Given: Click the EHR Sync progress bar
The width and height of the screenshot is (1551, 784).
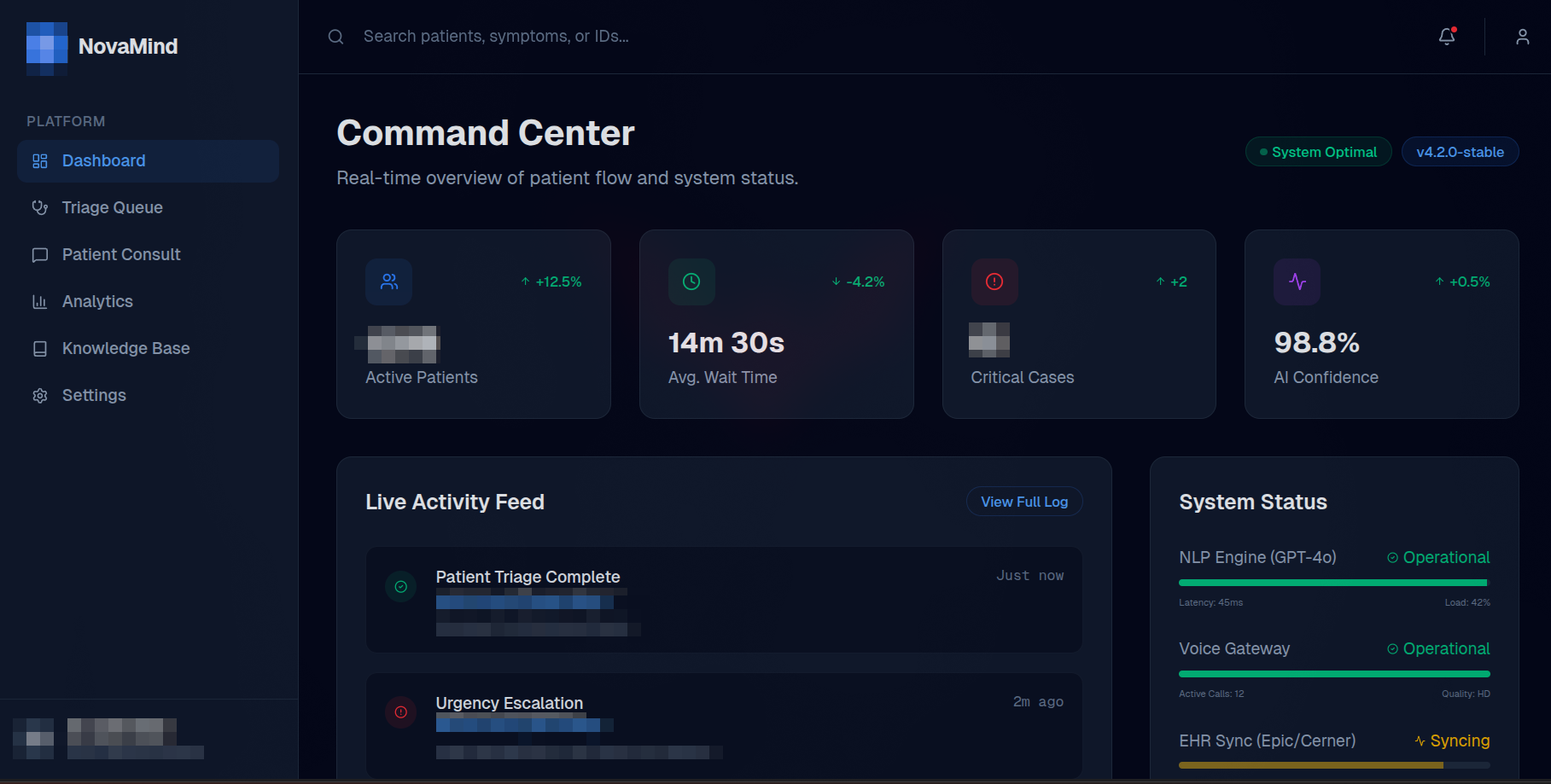Looking at the screenshot, I should pos(1334,765).
